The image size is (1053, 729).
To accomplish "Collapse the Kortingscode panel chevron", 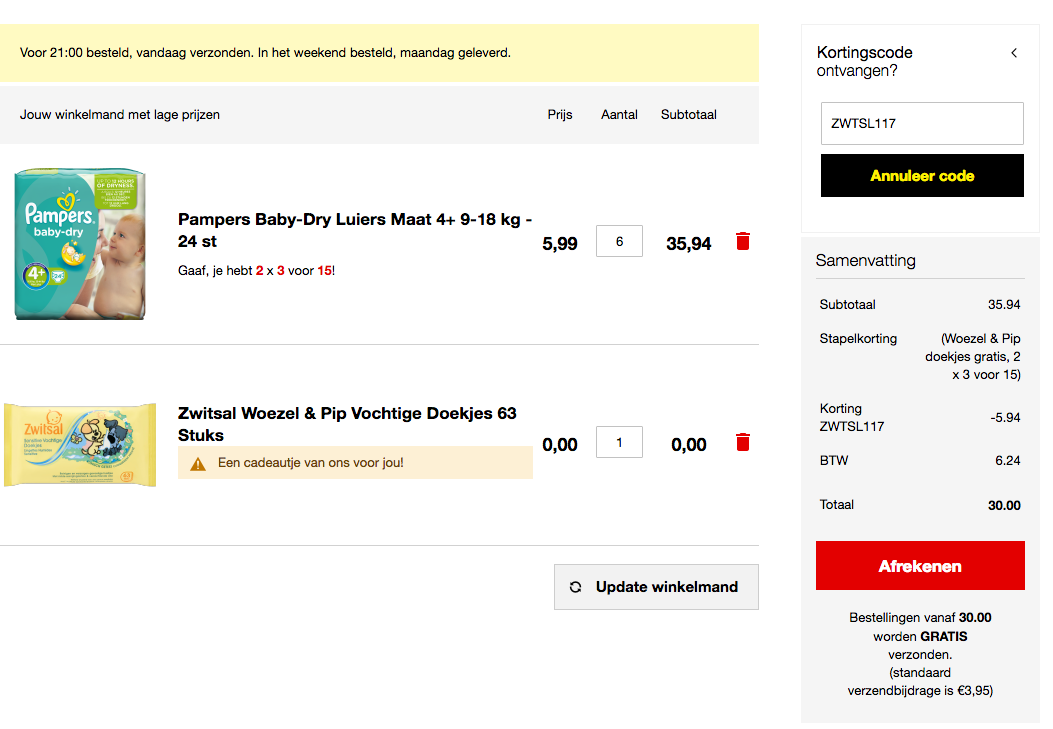I will [1013, 53].
